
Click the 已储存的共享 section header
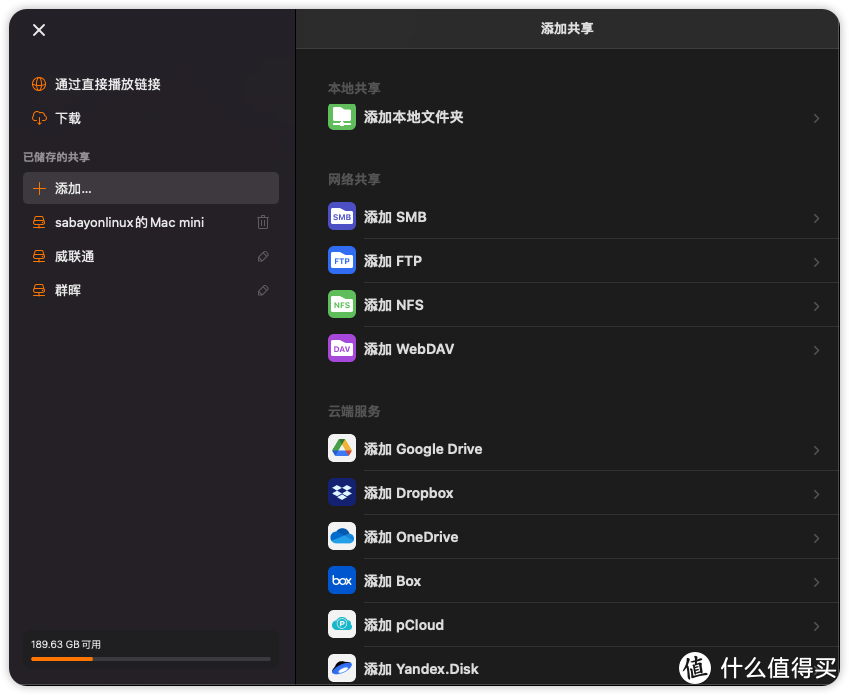[x=56, y=157]
